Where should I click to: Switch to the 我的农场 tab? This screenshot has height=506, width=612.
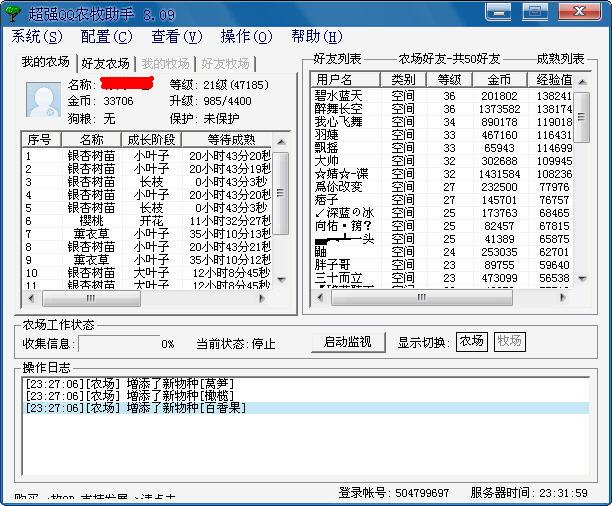pyautogui.click(x=46, y=62)
